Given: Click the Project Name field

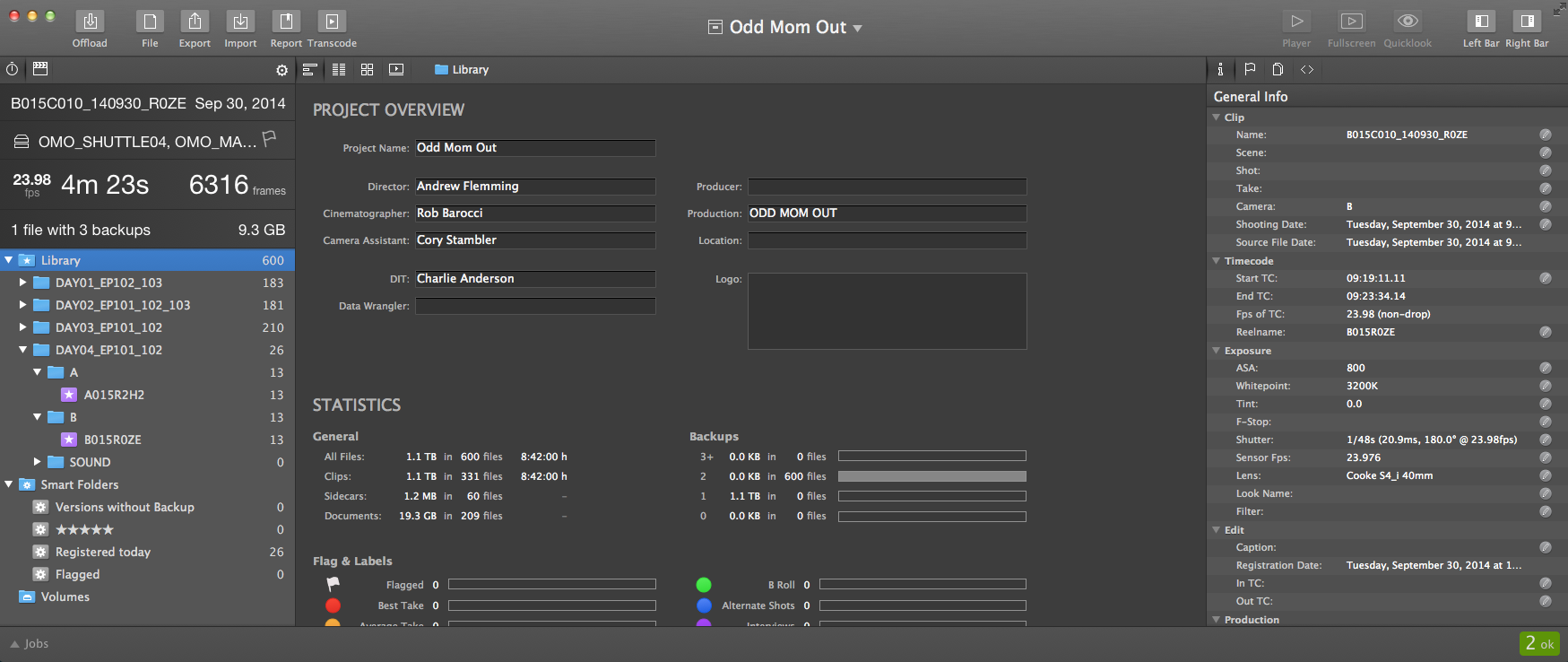Looking at the screenshot, I should tap(535, 148).
